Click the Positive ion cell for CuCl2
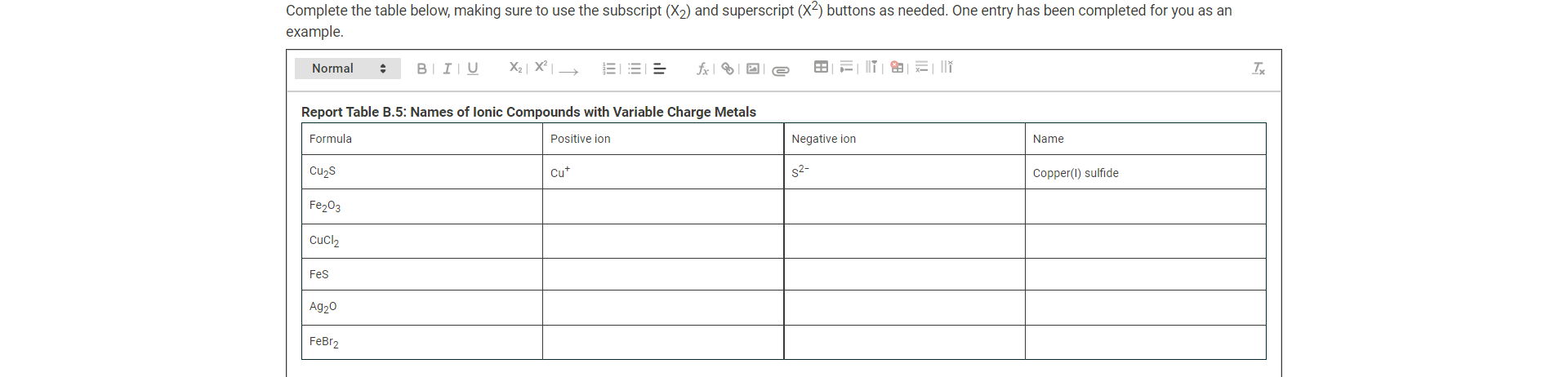This screenshot has height=377, width=1568. coord(663,242)
